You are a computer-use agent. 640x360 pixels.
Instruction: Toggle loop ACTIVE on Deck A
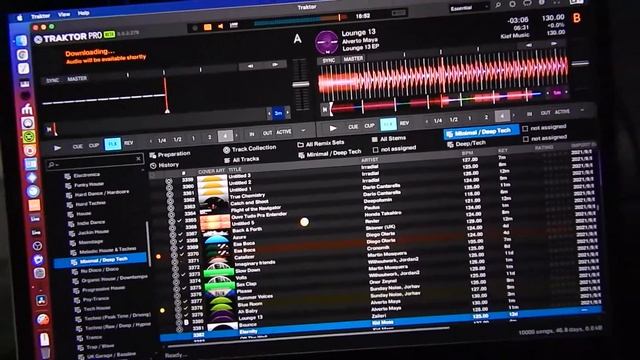283,132
